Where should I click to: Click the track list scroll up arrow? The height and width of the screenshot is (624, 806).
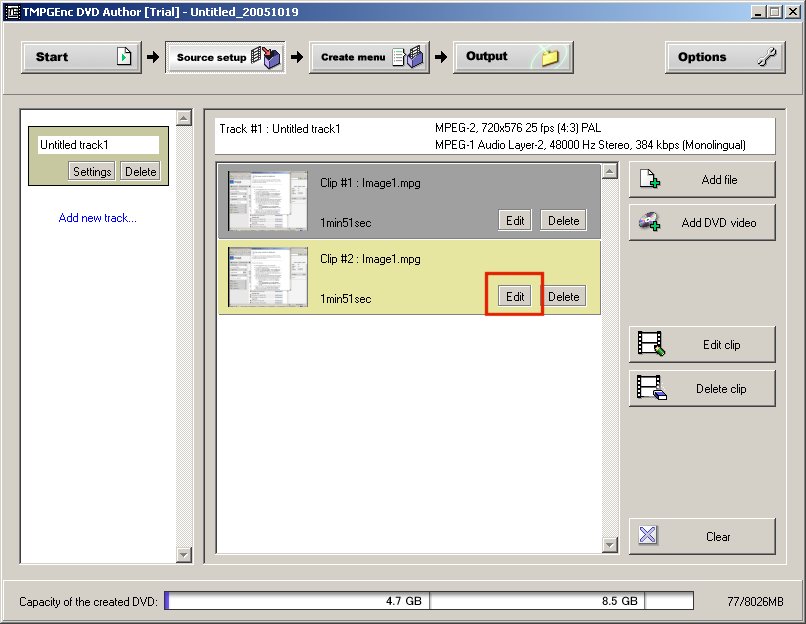[184, 118]
